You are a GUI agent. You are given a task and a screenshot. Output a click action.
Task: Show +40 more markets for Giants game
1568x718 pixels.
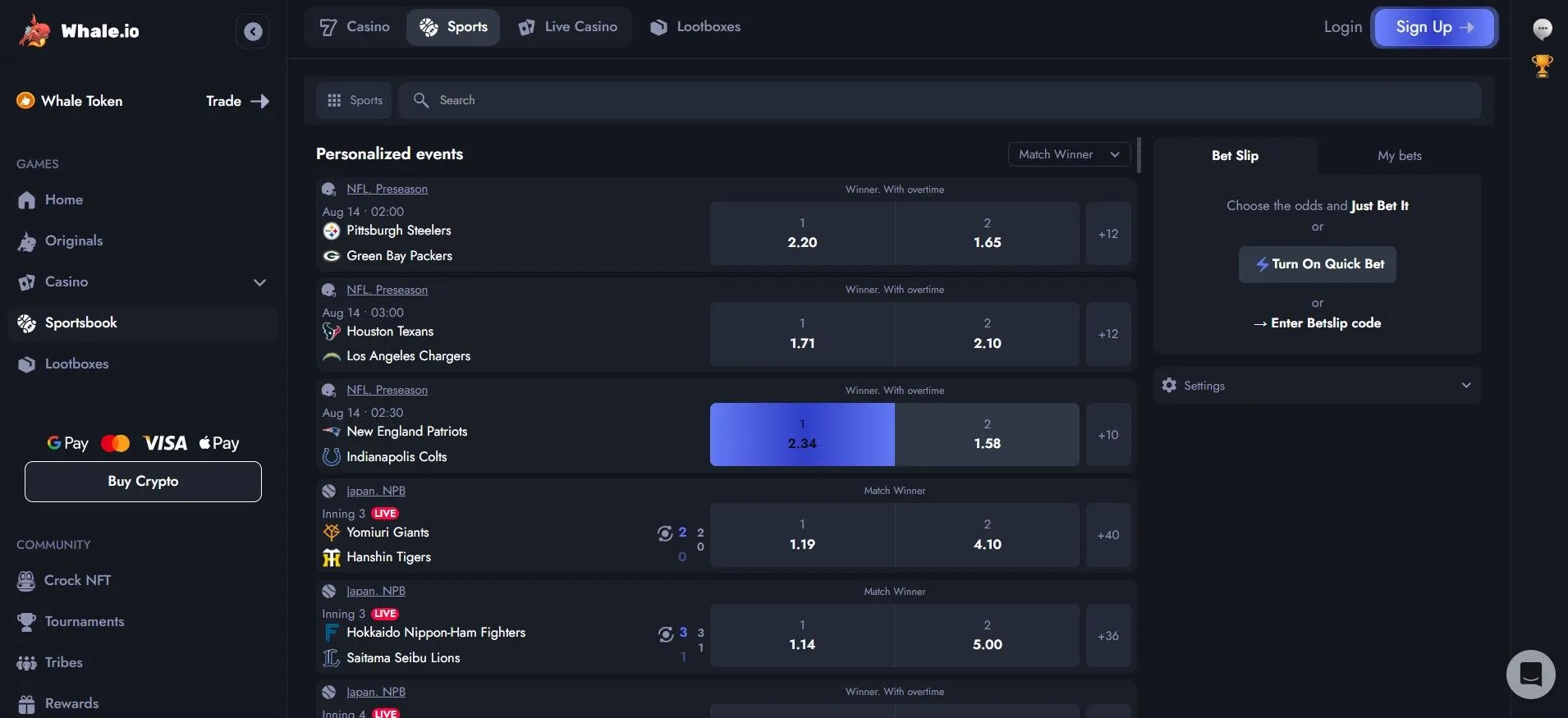(x=1108, y=535)
